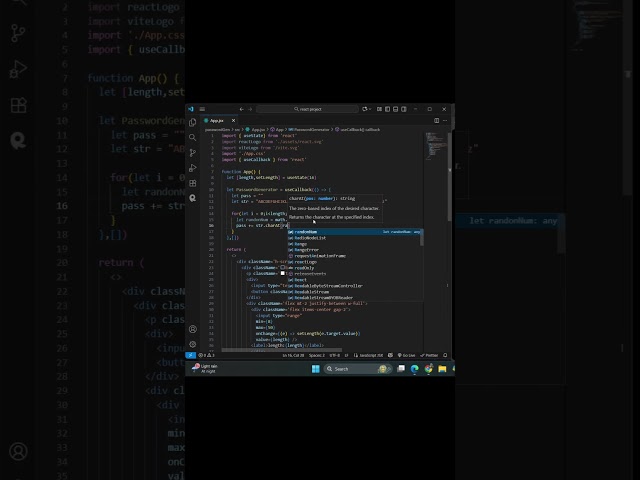This screenshot has height=480, width=640.
Task: Open the remote window status bar button
Action: pyautogui.click(x=191, y=355)
